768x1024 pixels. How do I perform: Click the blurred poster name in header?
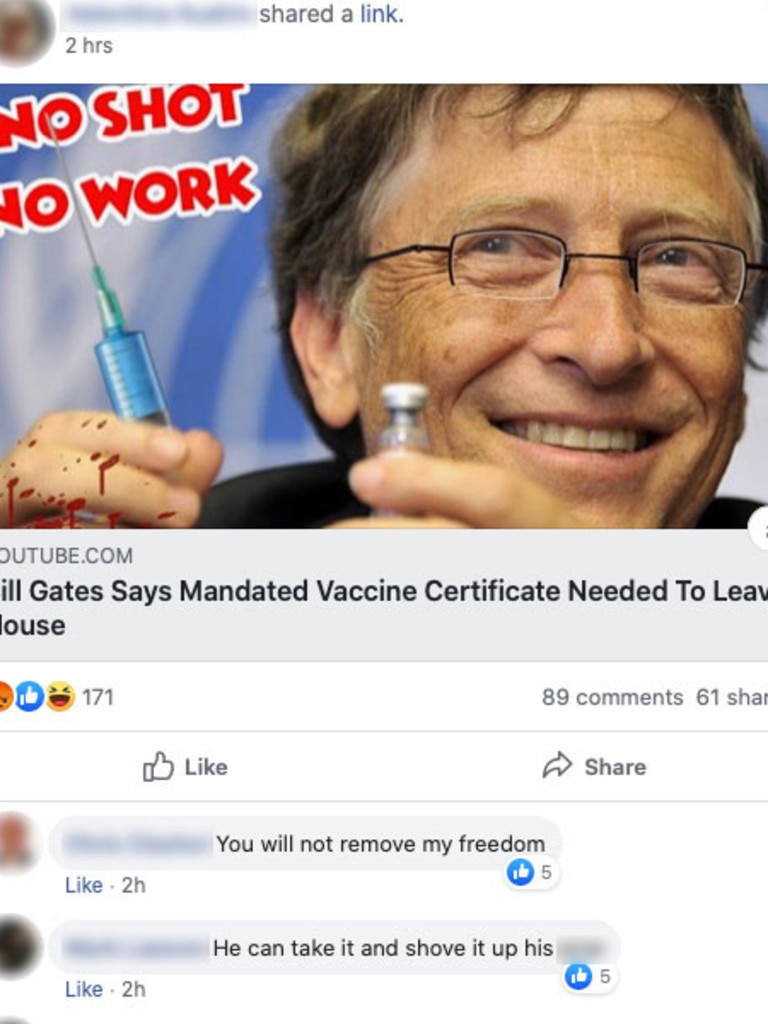[158, 16]
